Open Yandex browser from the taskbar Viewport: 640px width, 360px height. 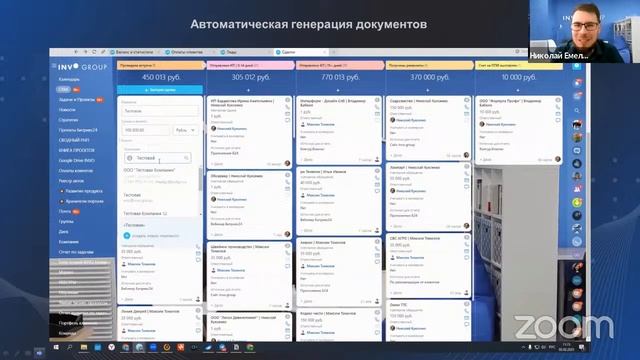click(111, 347)
